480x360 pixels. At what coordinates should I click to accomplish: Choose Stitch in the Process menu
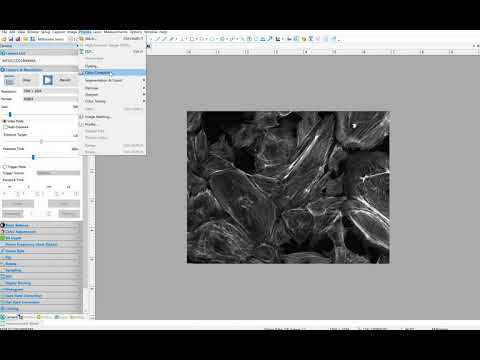click(x=112, y=39)
